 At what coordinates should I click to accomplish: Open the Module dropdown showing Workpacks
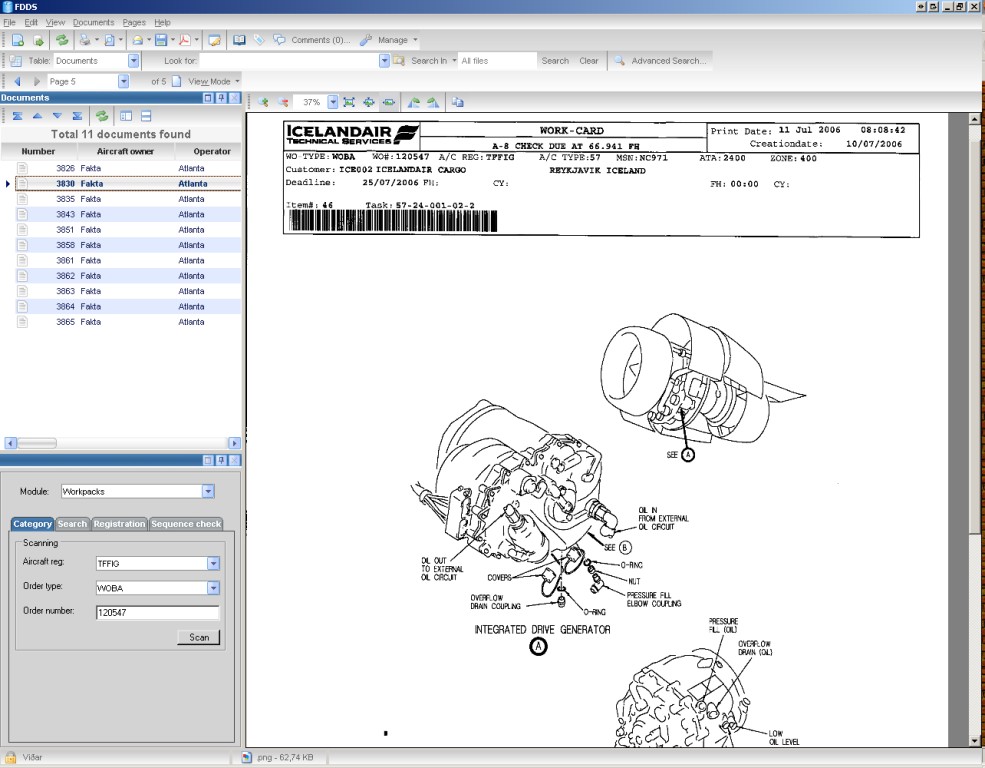click(208, 492)
